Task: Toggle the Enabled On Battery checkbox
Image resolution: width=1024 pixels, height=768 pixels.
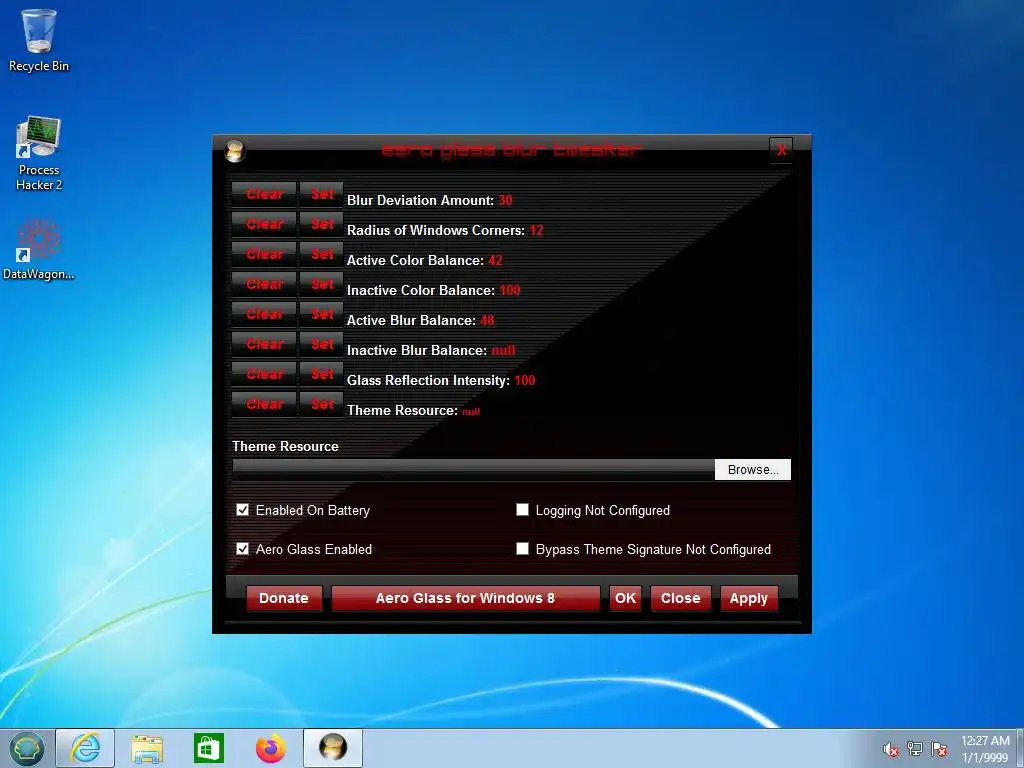Action: click(242, 510)
